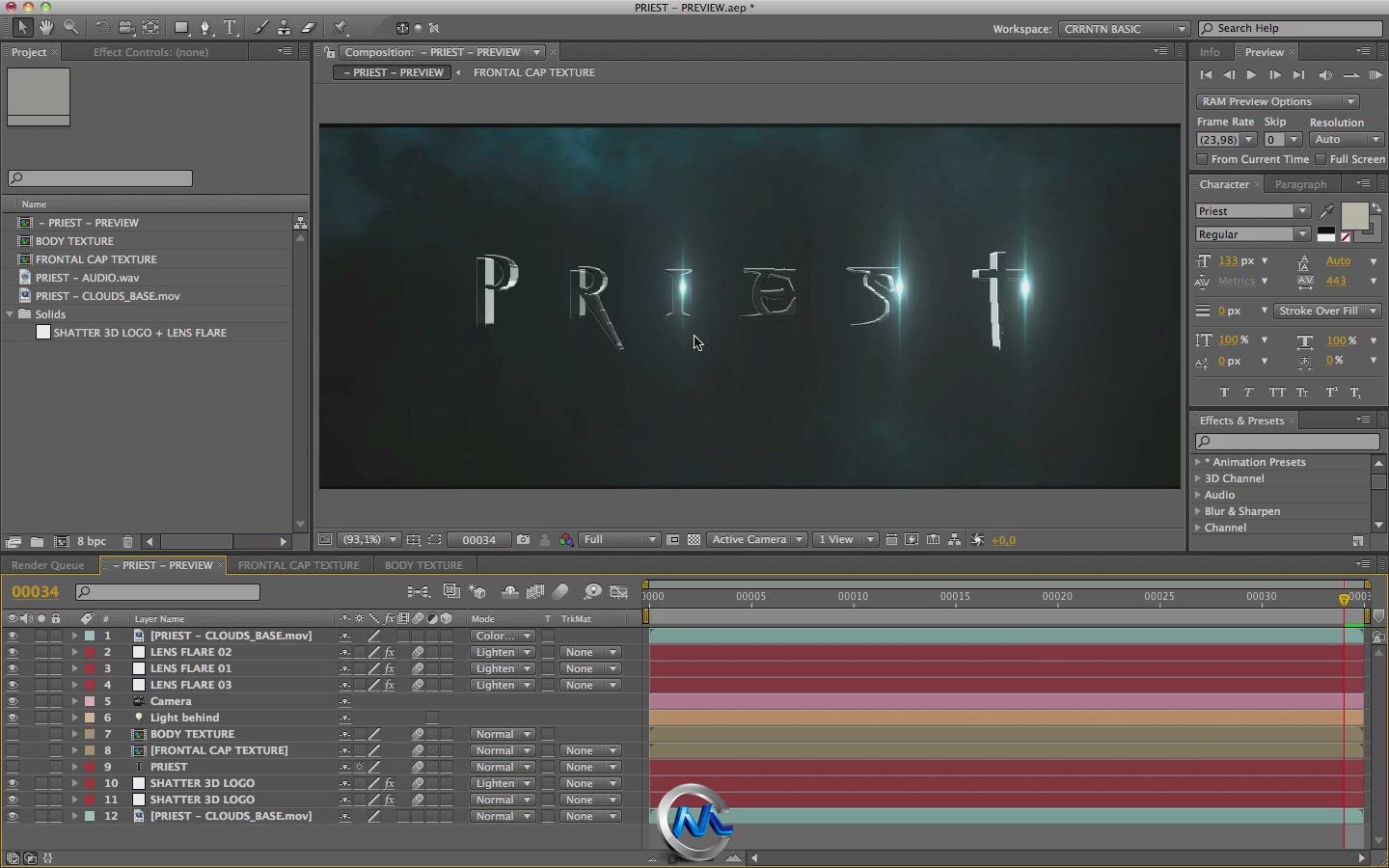Screen dimensions: 1389x868
Task: Toggle all caps TT button
Action: click(1277, 392)
